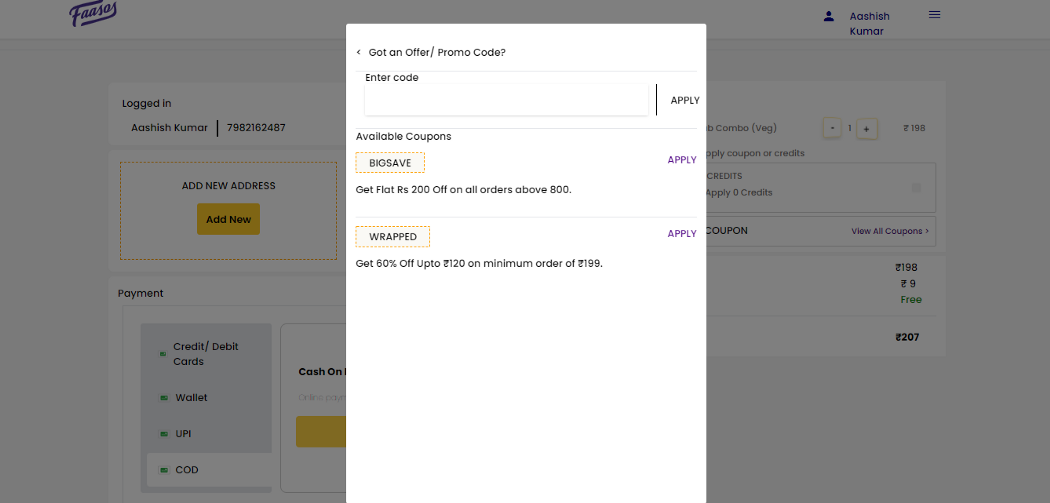Screen dimensions: 1050x503
Task: Apply the WRAPPED coupon
Action: pyautogui.click(x=682, y=234)
